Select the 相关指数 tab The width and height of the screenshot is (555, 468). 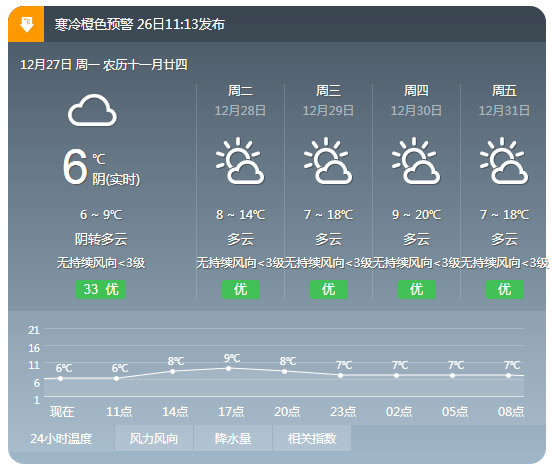[312, 438]
